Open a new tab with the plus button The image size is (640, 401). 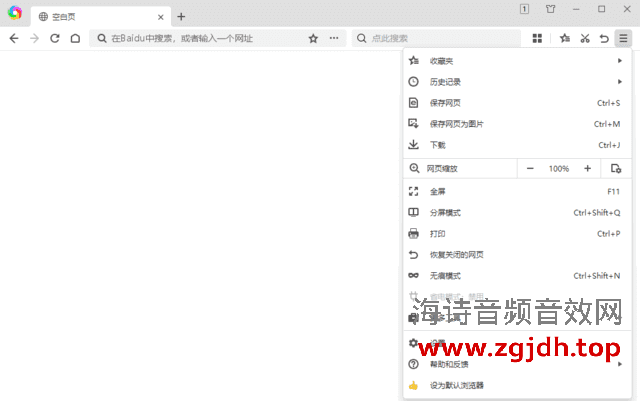pyautogui.click(x=181, y=17)
